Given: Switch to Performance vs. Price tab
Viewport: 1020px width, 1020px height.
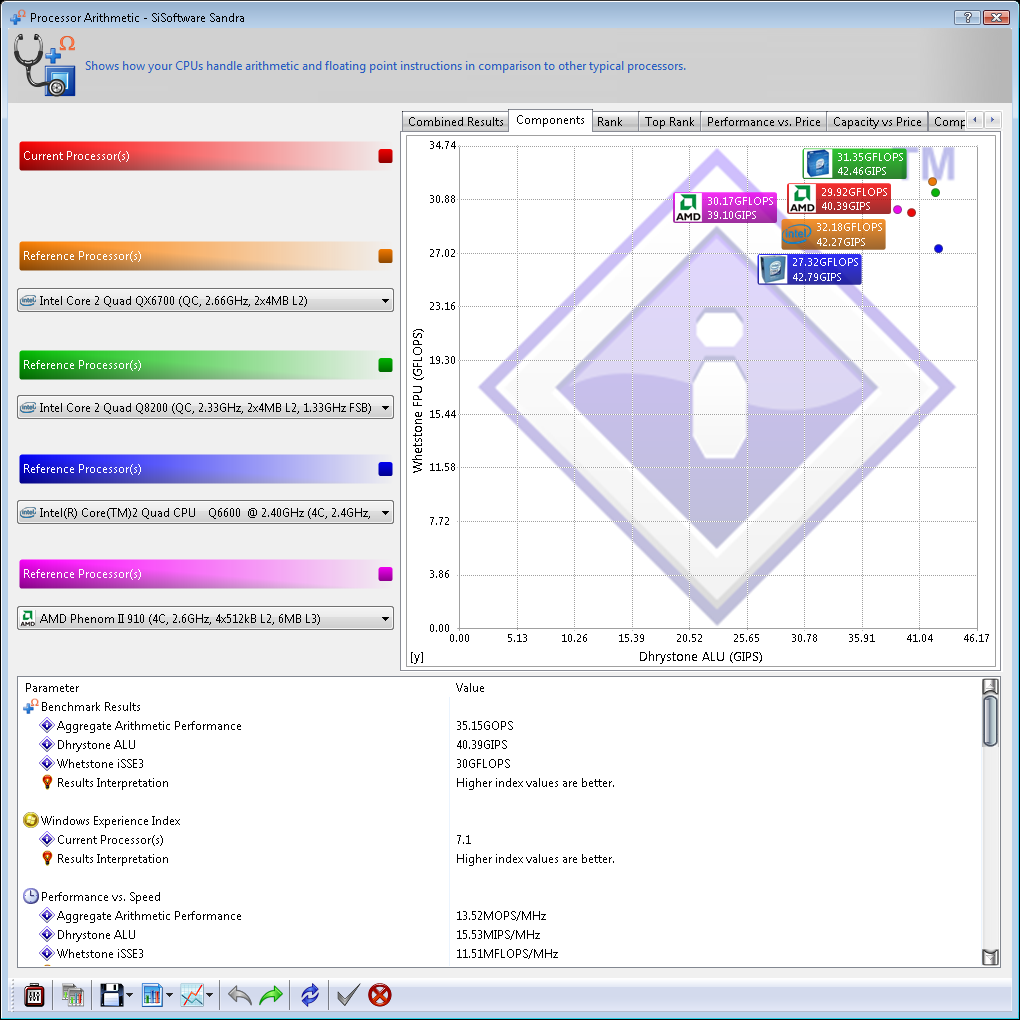Looking at the screenshot, I should (x=763, y=122).
